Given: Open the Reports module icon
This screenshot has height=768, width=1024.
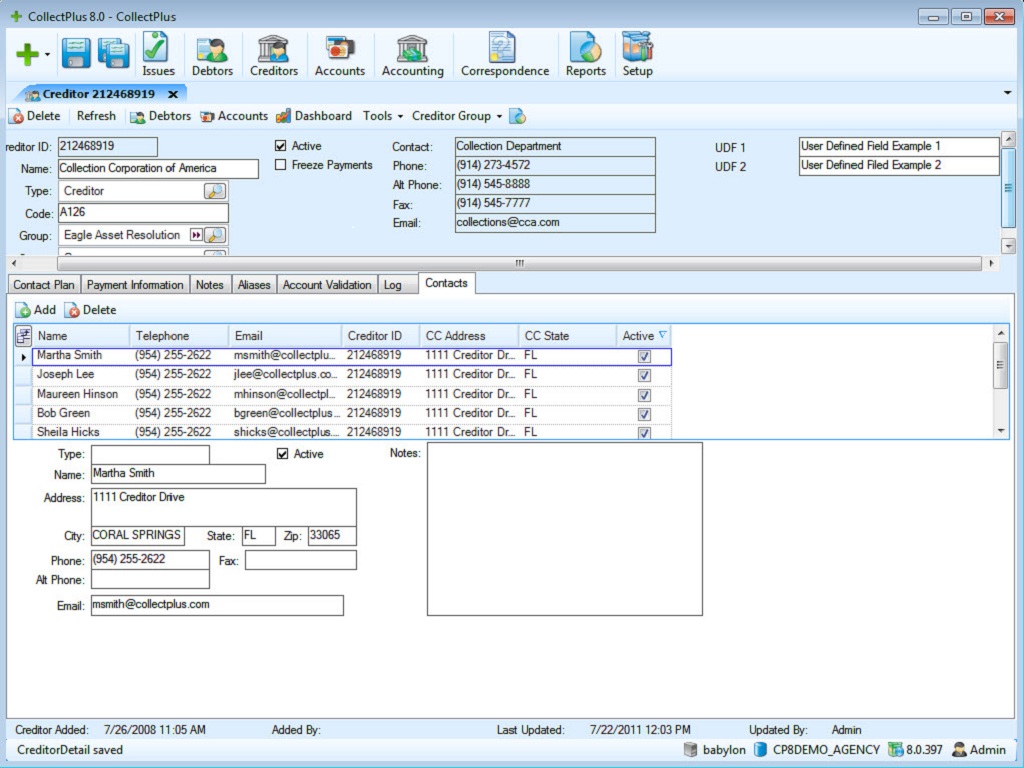Looking at the screenshot, I should point(585,55).
